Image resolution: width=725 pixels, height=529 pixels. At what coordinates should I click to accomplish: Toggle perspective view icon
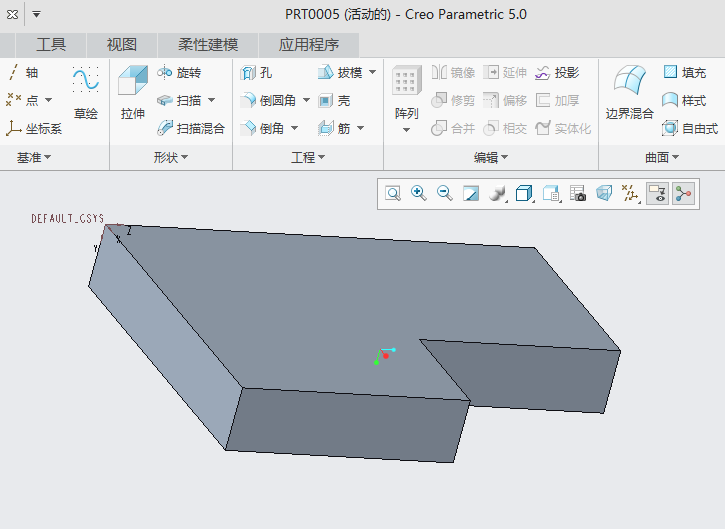click(604, 194)
